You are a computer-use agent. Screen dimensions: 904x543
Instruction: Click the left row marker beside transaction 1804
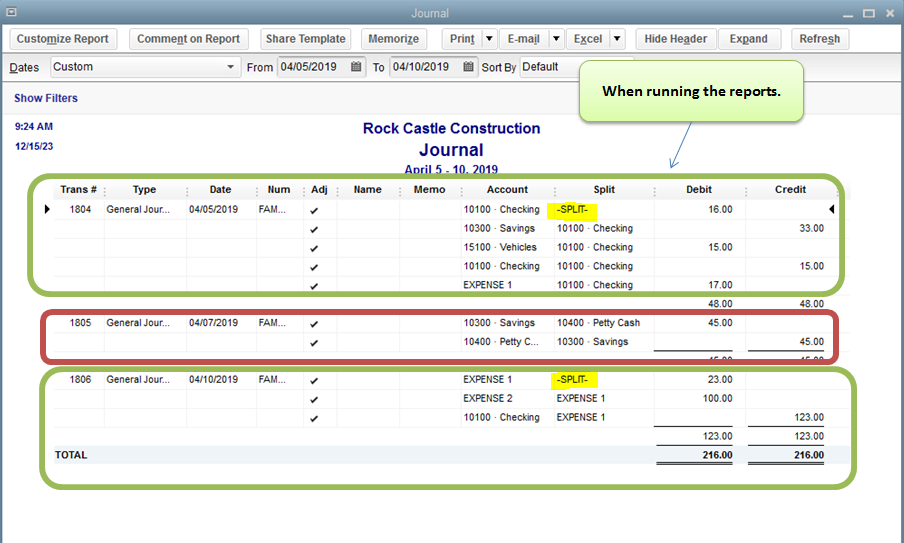click(47, 209)
